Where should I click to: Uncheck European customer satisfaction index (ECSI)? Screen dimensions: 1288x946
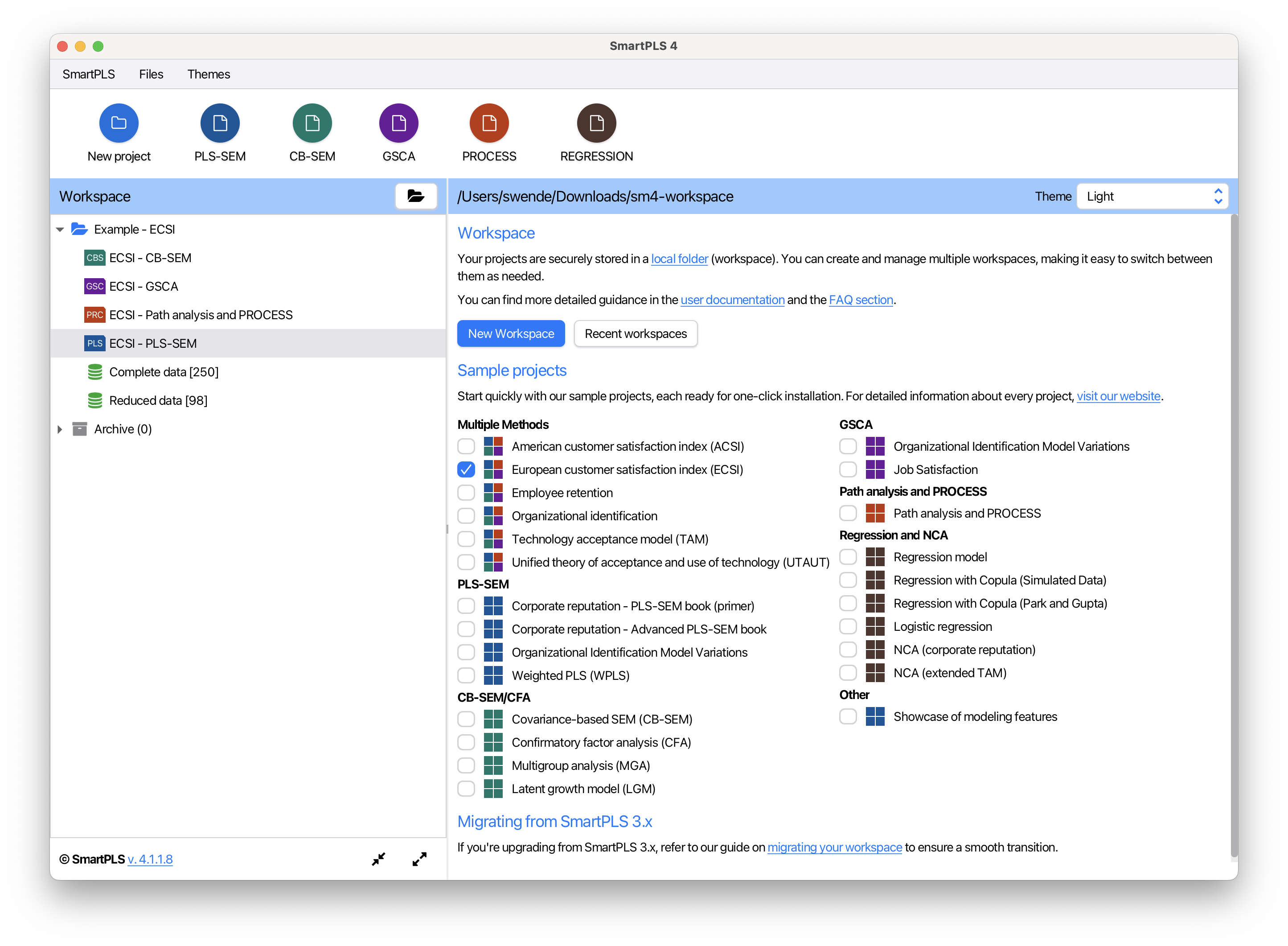click(x=466, y=469)
